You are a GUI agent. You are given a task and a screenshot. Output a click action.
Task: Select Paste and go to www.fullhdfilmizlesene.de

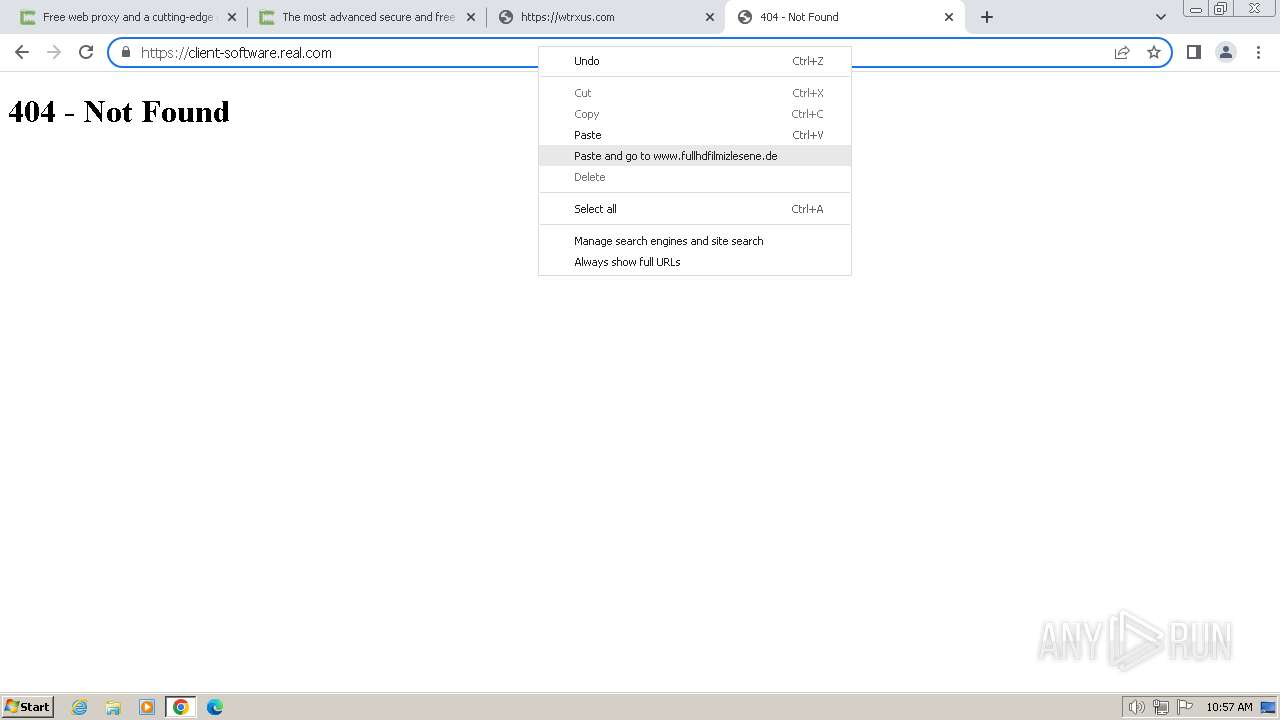(x=695, y=156)
